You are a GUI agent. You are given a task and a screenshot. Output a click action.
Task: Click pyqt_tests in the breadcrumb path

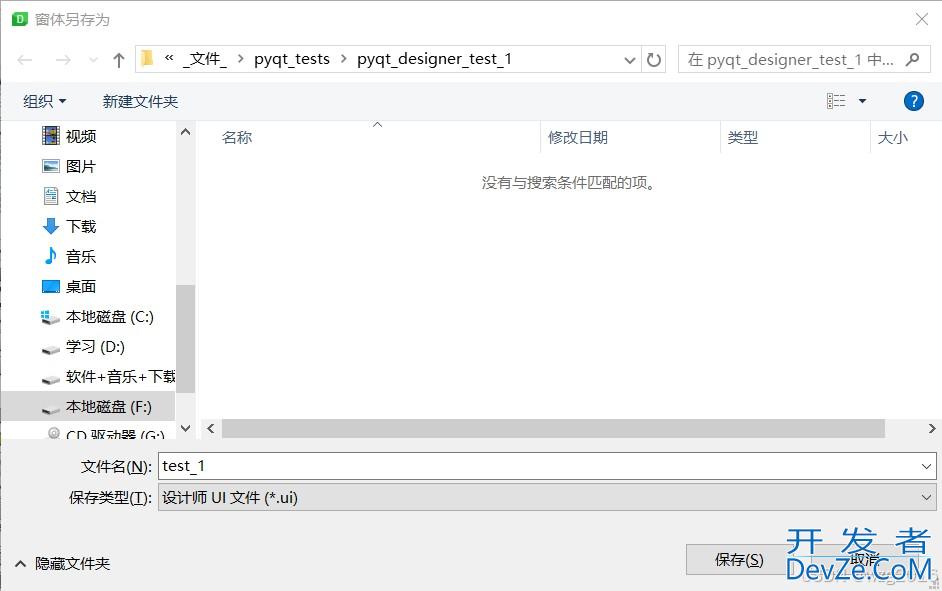tap(291, 59)
